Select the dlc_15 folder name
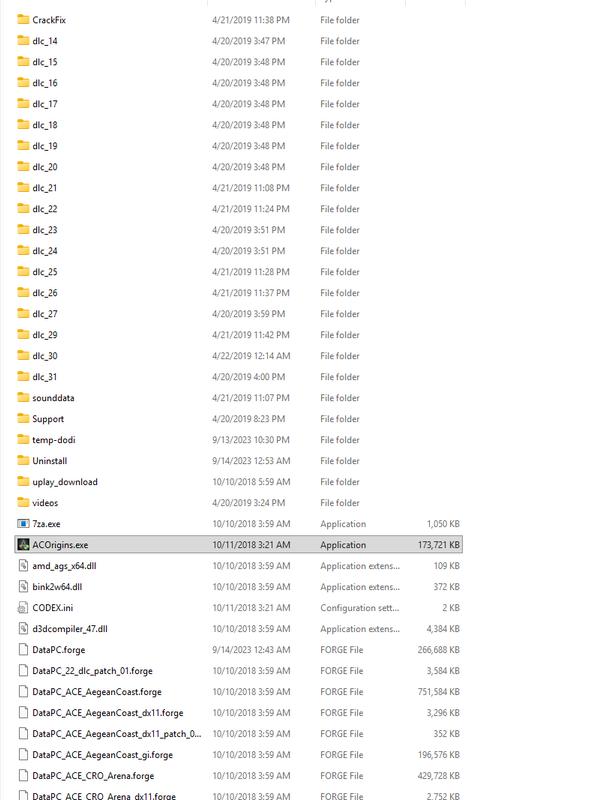Viewport: 592px width, 800px height. (x=45, y=62)
